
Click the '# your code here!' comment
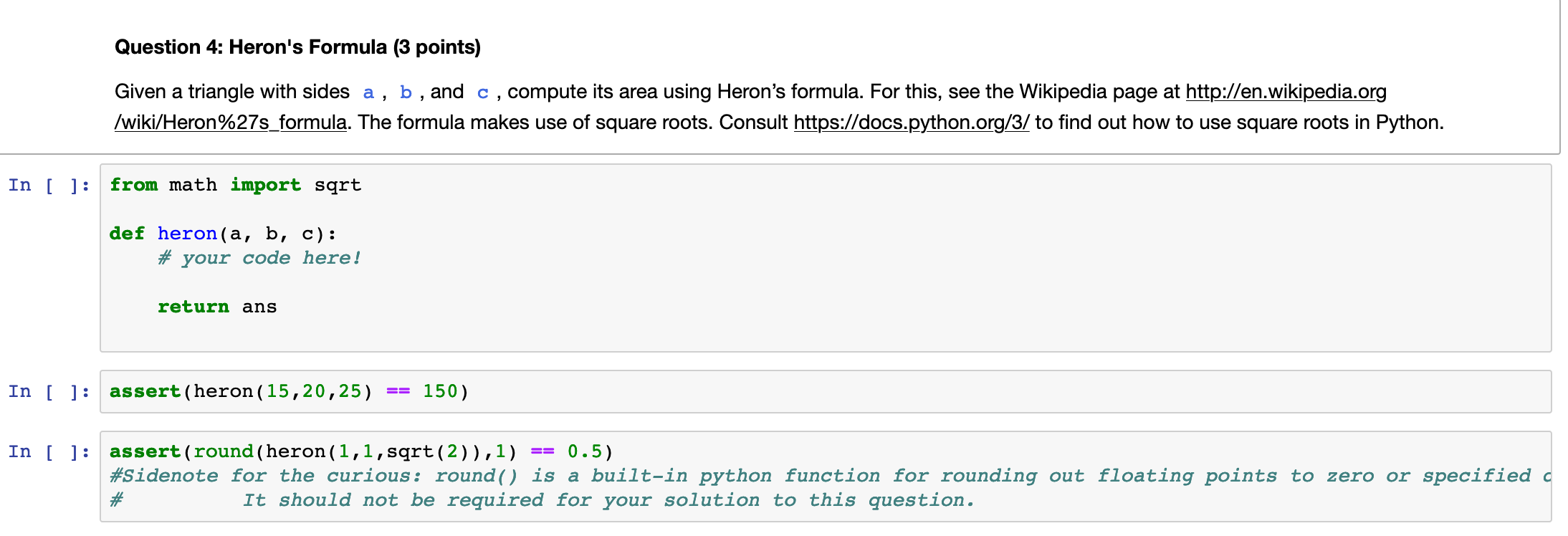259,258
